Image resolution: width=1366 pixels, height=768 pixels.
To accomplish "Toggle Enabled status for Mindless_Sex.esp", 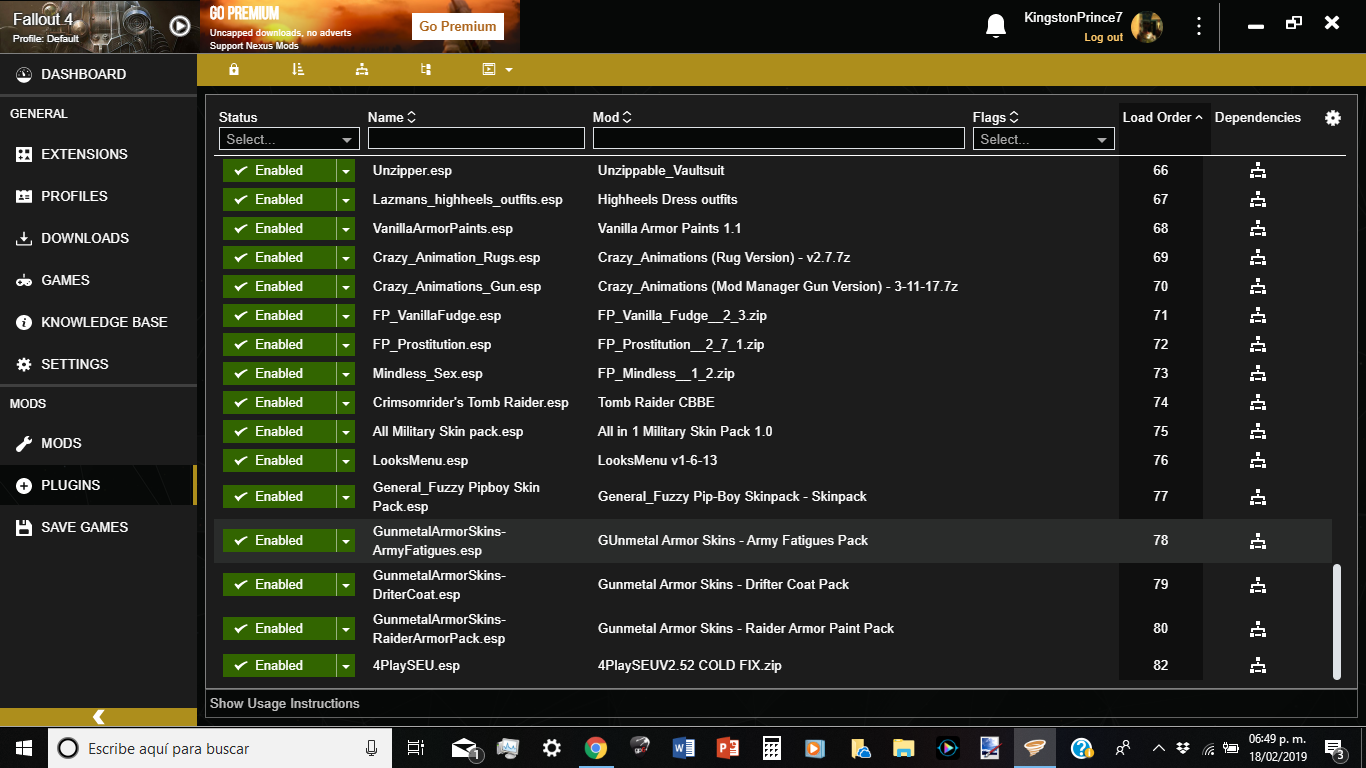I will (x=279, y=373).
